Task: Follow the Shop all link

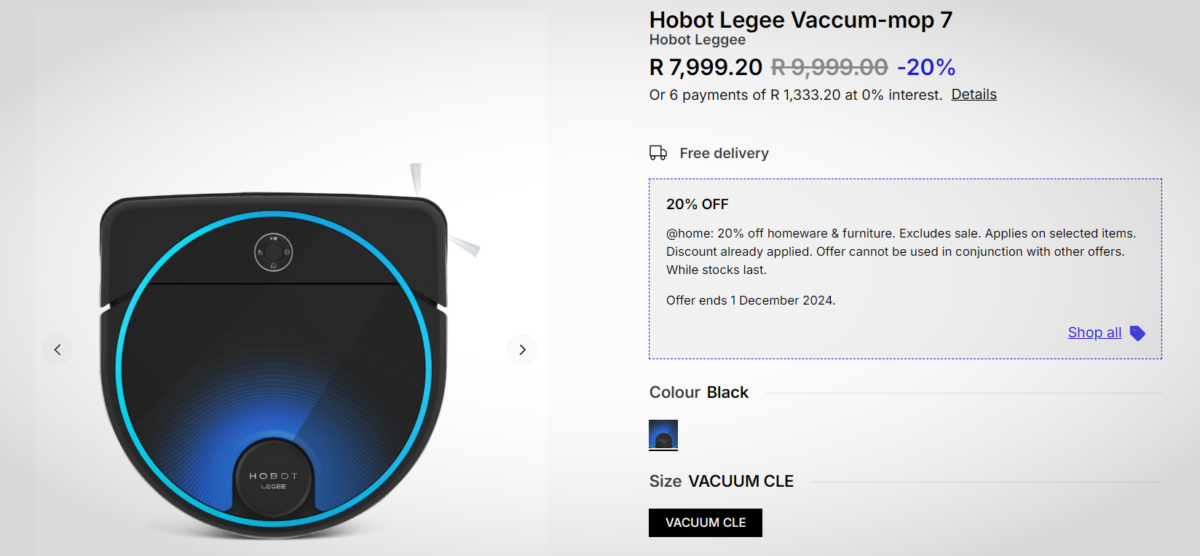Action: click(1094, 332)
